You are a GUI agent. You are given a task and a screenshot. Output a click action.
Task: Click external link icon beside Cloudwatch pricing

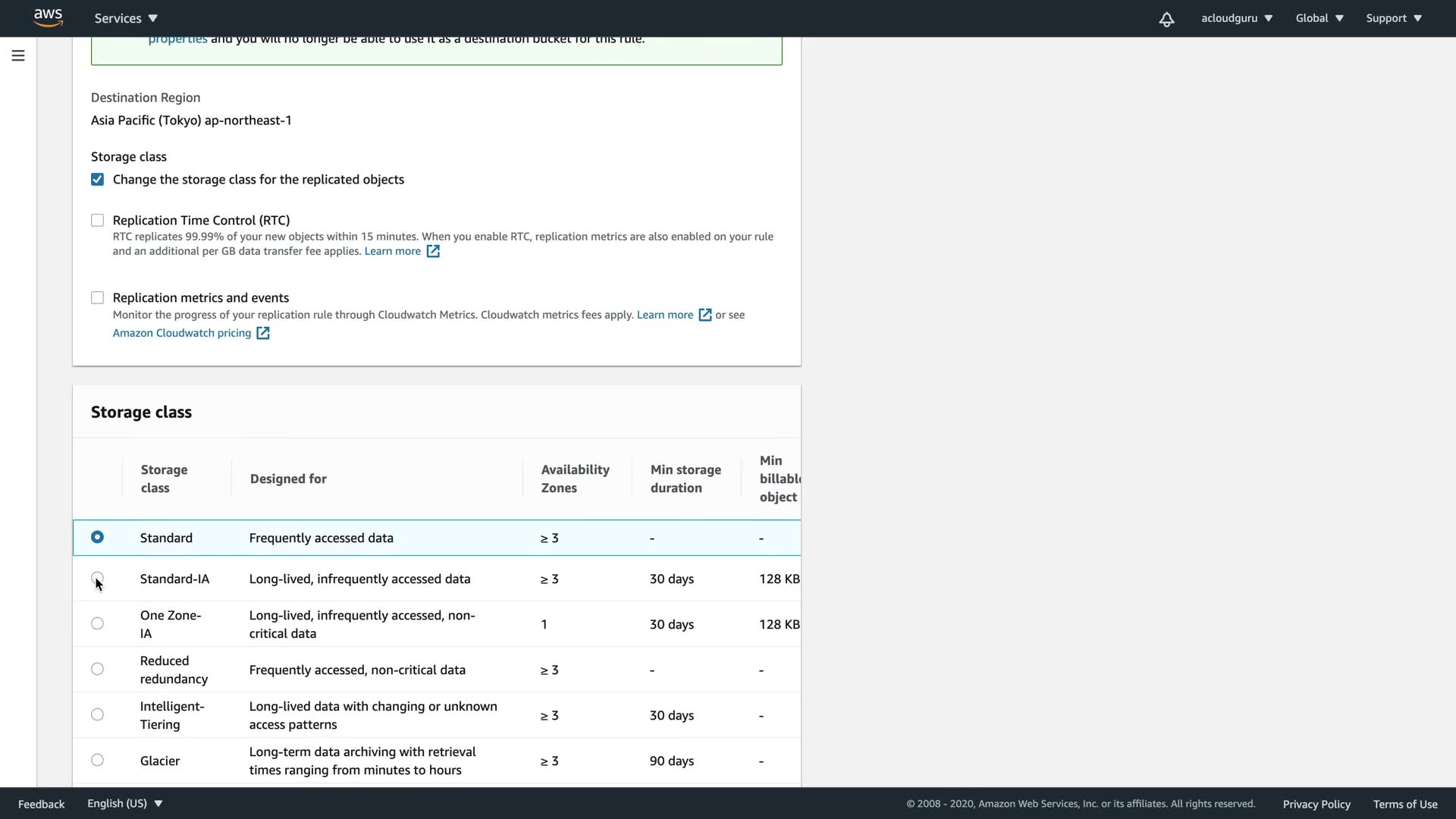(263, 333)
